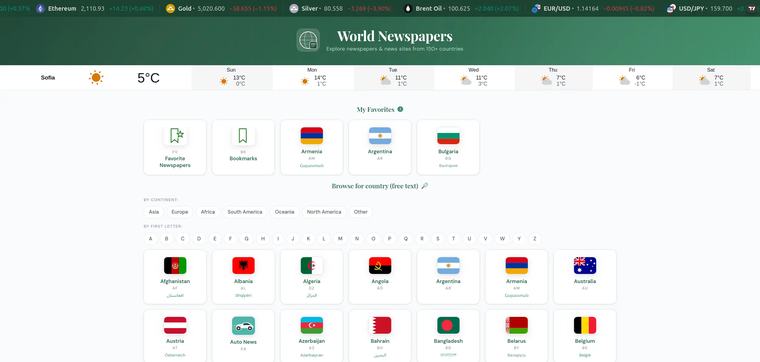The image size is (760, 362).
Task: Click the World Newspapers title
Action: pos(395,36)
